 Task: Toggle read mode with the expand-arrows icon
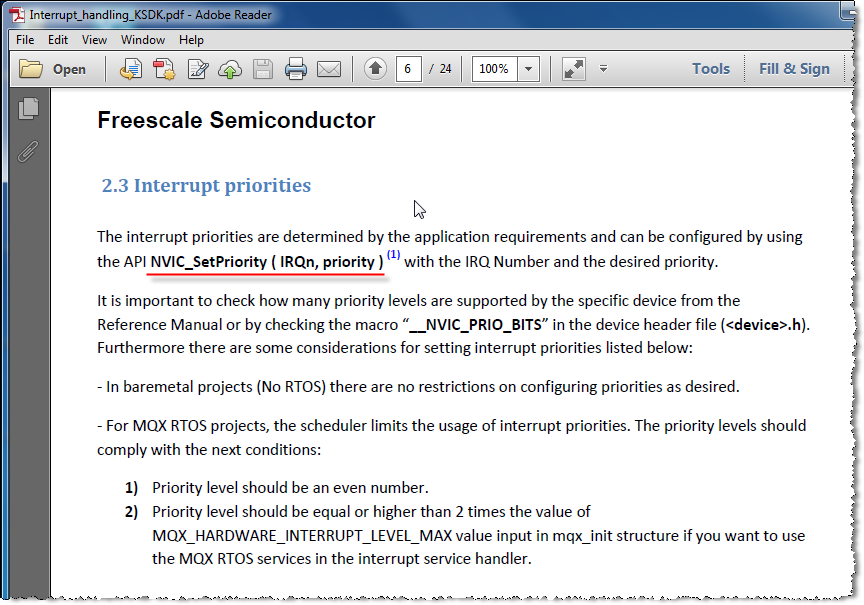573,69
